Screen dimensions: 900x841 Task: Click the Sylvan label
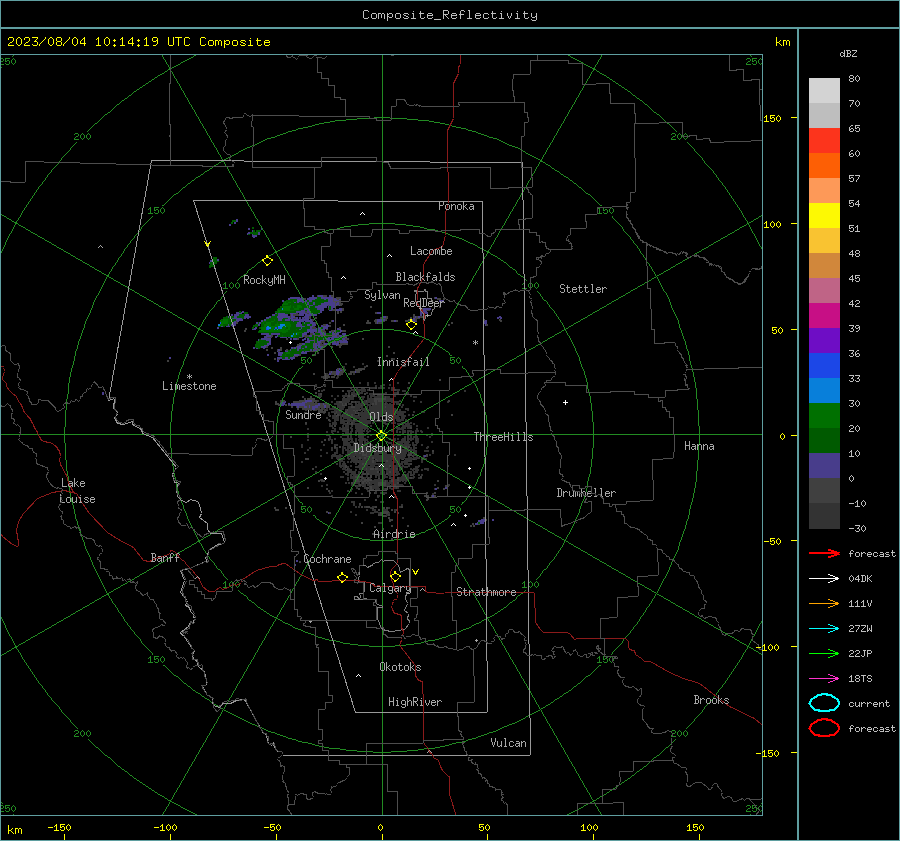382,295
